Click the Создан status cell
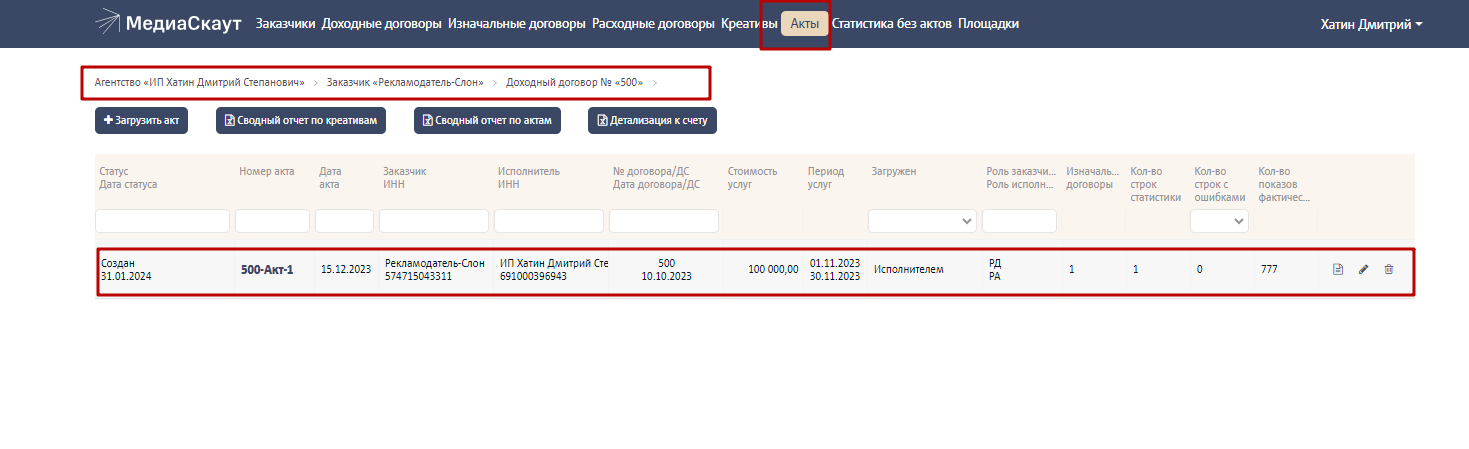Screen dimensions: 1469x449 point(118,263)
